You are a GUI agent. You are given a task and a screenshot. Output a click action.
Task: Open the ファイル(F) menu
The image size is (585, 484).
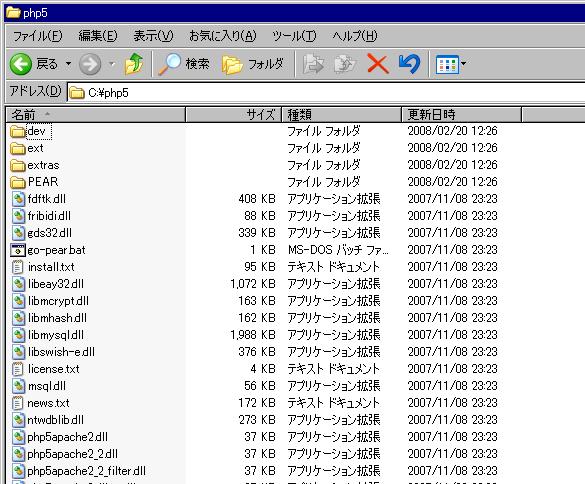37,36
